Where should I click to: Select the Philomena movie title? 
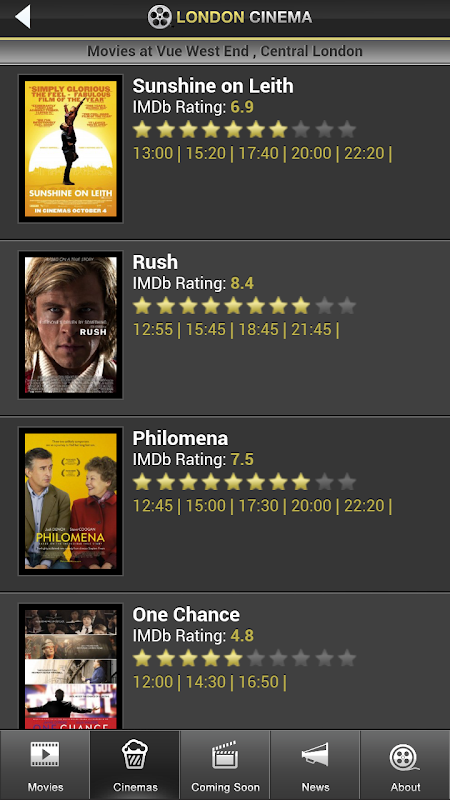pyautogui.click(x=180, y=438)
